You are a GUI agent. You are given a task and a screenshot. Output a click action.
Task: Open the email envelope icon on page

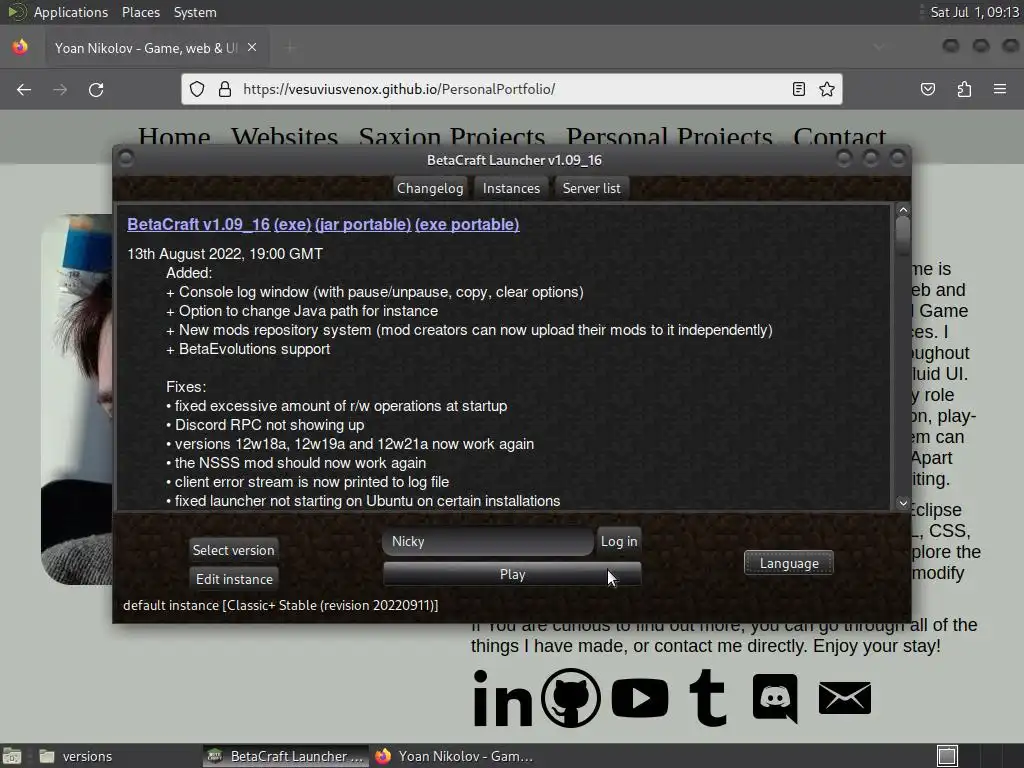pyautogui.click(x=844, y=697)
